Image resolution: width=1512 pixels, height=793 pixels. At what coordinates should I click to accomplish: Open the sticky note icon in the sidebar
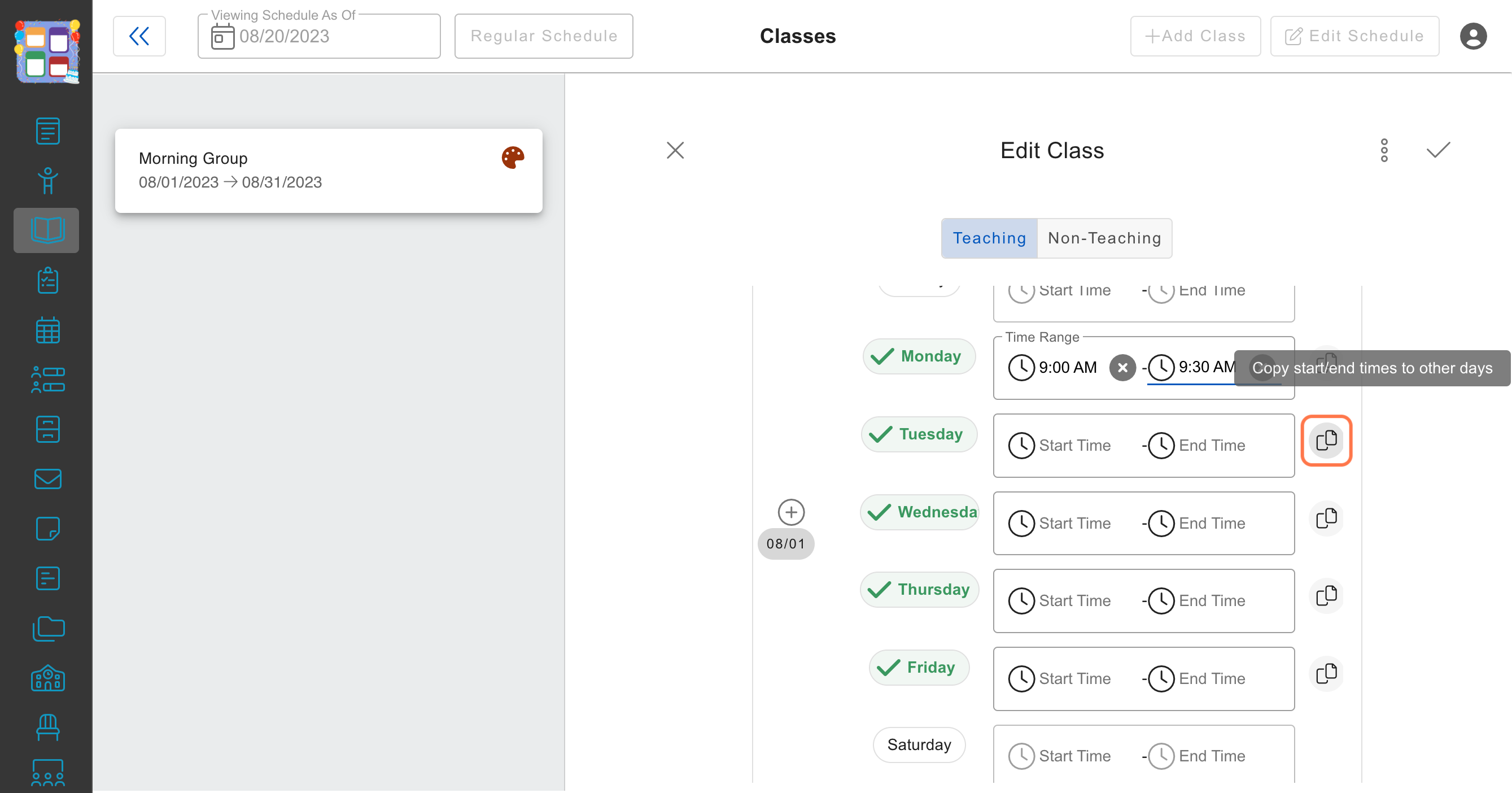point(47,529)
